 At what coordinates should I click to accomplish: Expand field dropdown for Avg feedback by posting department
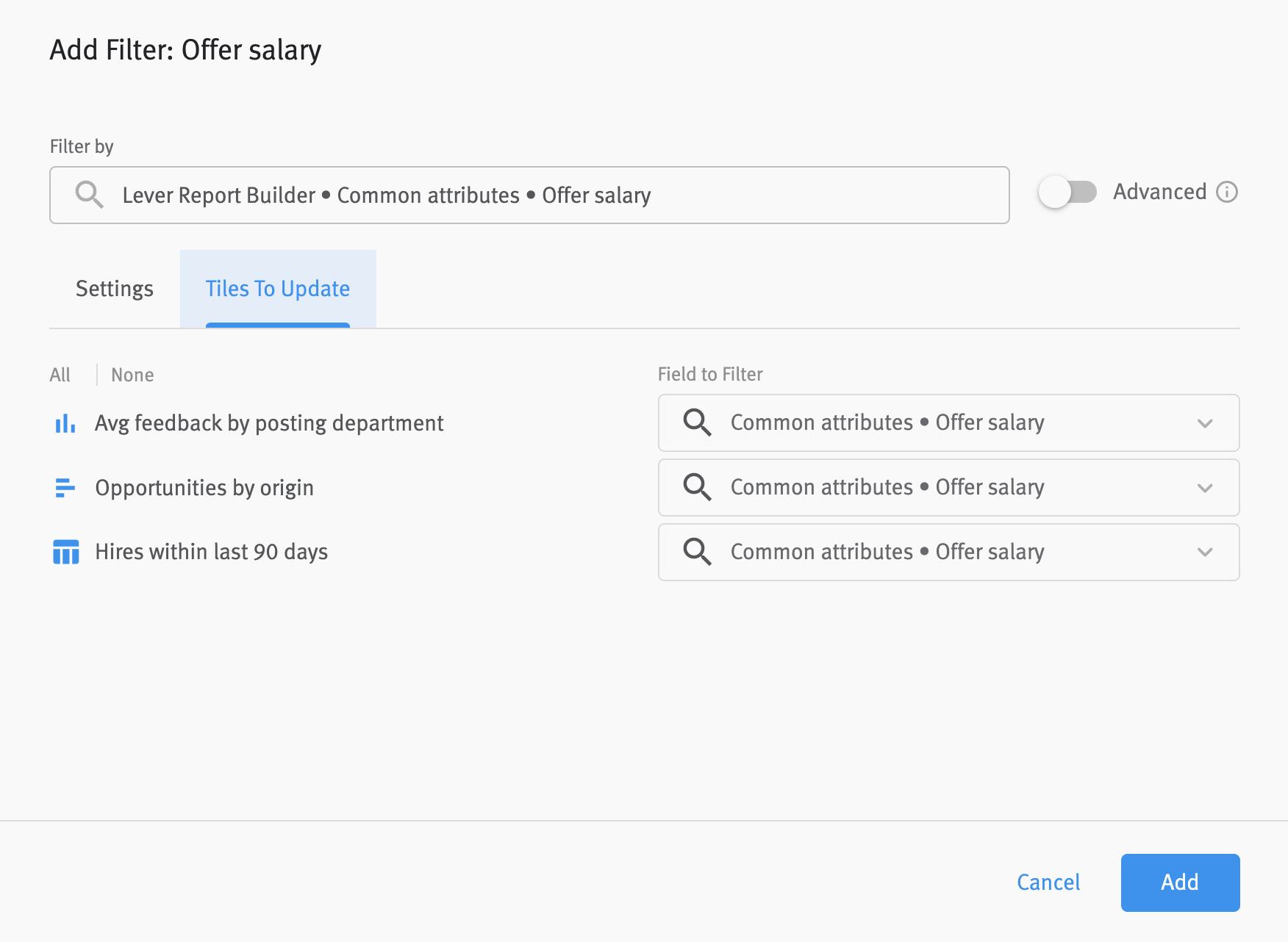click(x=1204, y=423)
